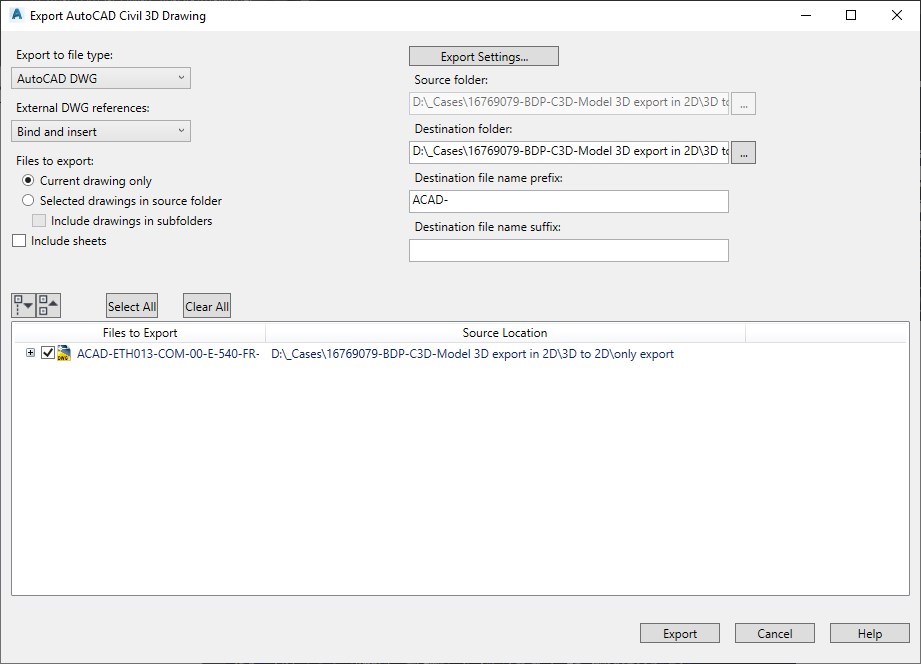Click Export to start exporting

pos(679,632)
